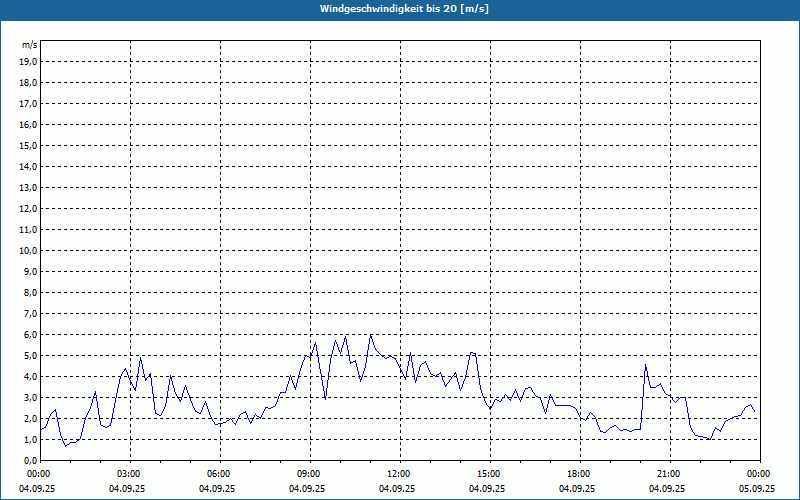Click the '06:00' x-axis time label
This screenshot has width=800, height=500.
220,474
